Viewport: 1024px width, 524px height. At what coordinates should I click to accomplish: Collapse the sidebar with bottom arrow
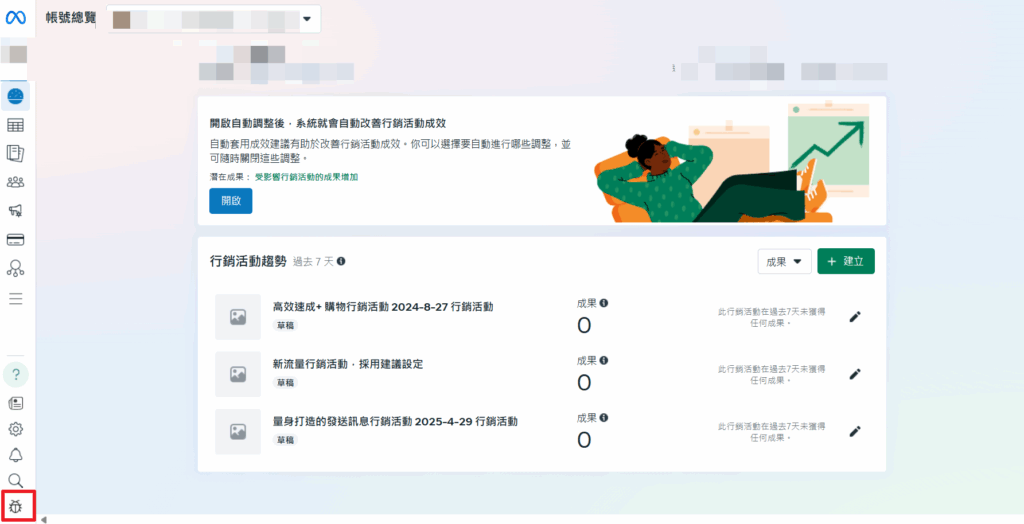(x=43, y=519)
